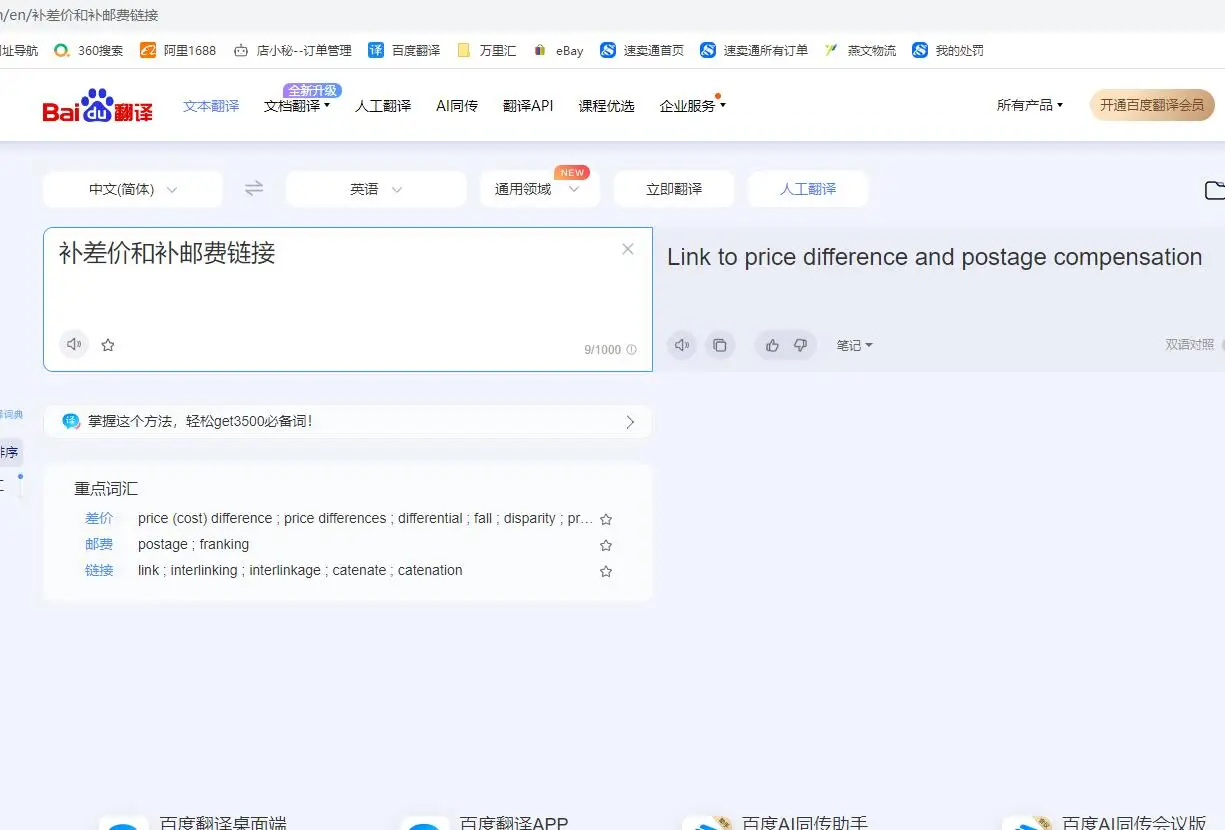Open 速卖通首页 bookmark

(x=642, y=50)
